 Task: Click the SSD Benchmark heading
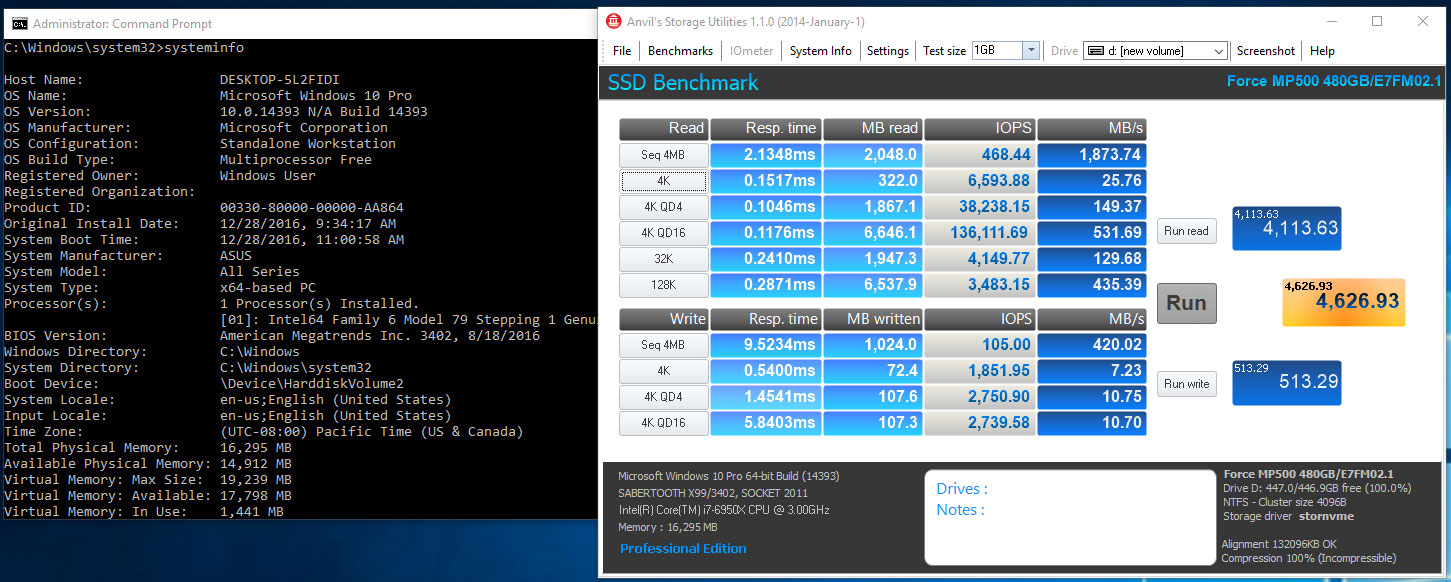point(683,83)
